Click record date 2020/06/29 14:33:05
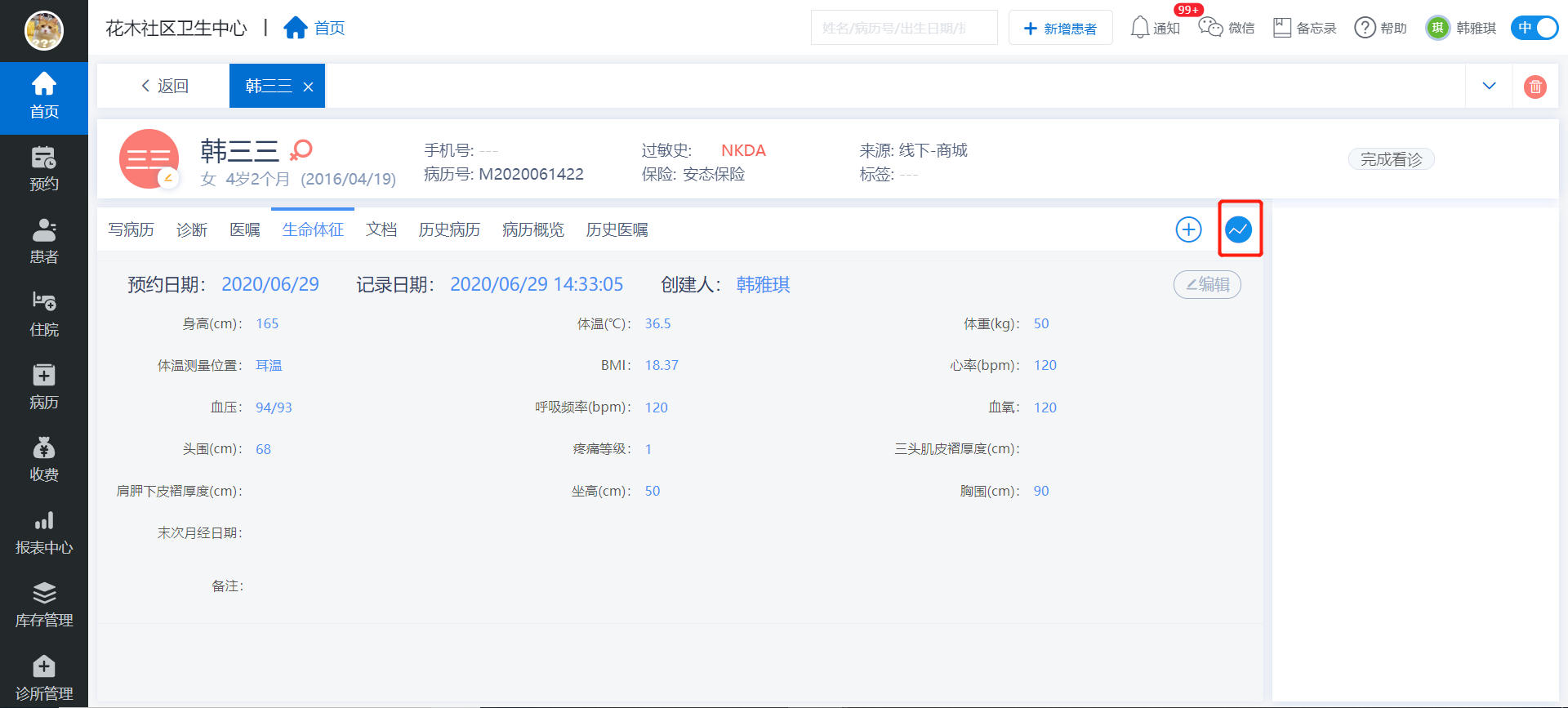Screen dimensions: 1568x708 (537, 284)
